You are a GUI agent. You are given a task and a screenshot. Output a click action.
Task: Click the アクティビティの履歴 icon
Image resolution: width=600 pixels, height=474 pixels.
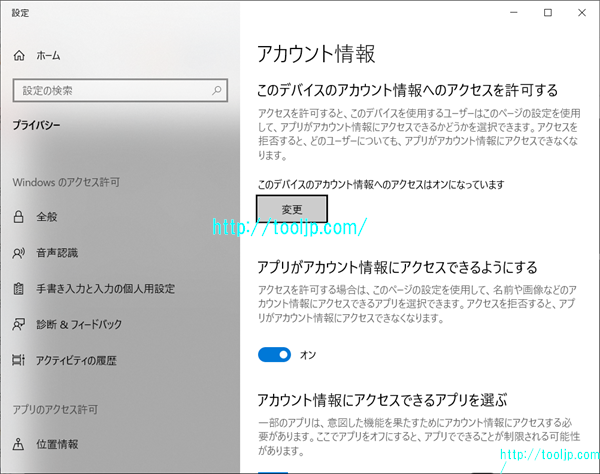(x=18, y=360)
